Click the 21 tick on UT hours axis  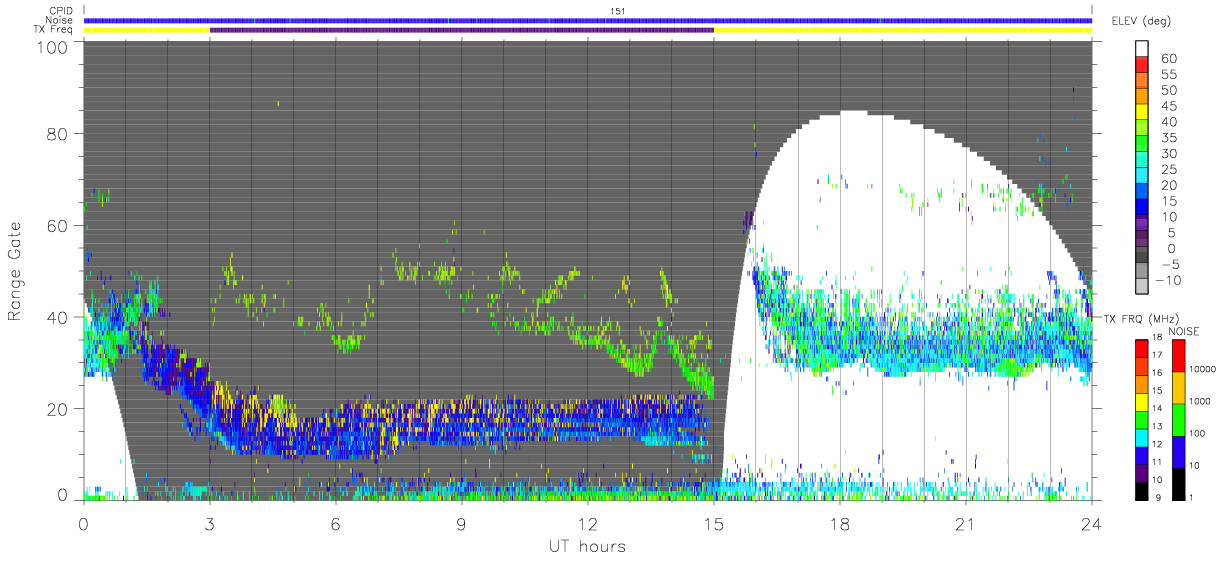(x=966, y=524)
